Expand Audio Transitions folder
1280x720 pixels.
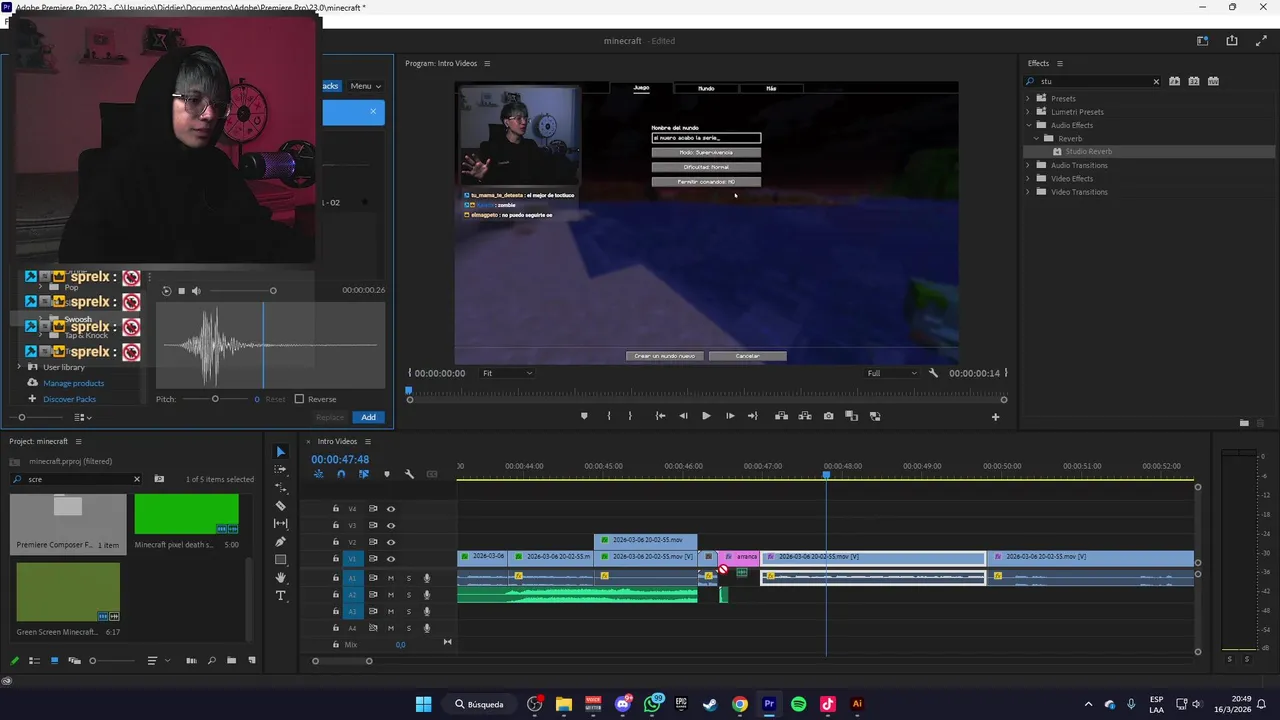1027,165
